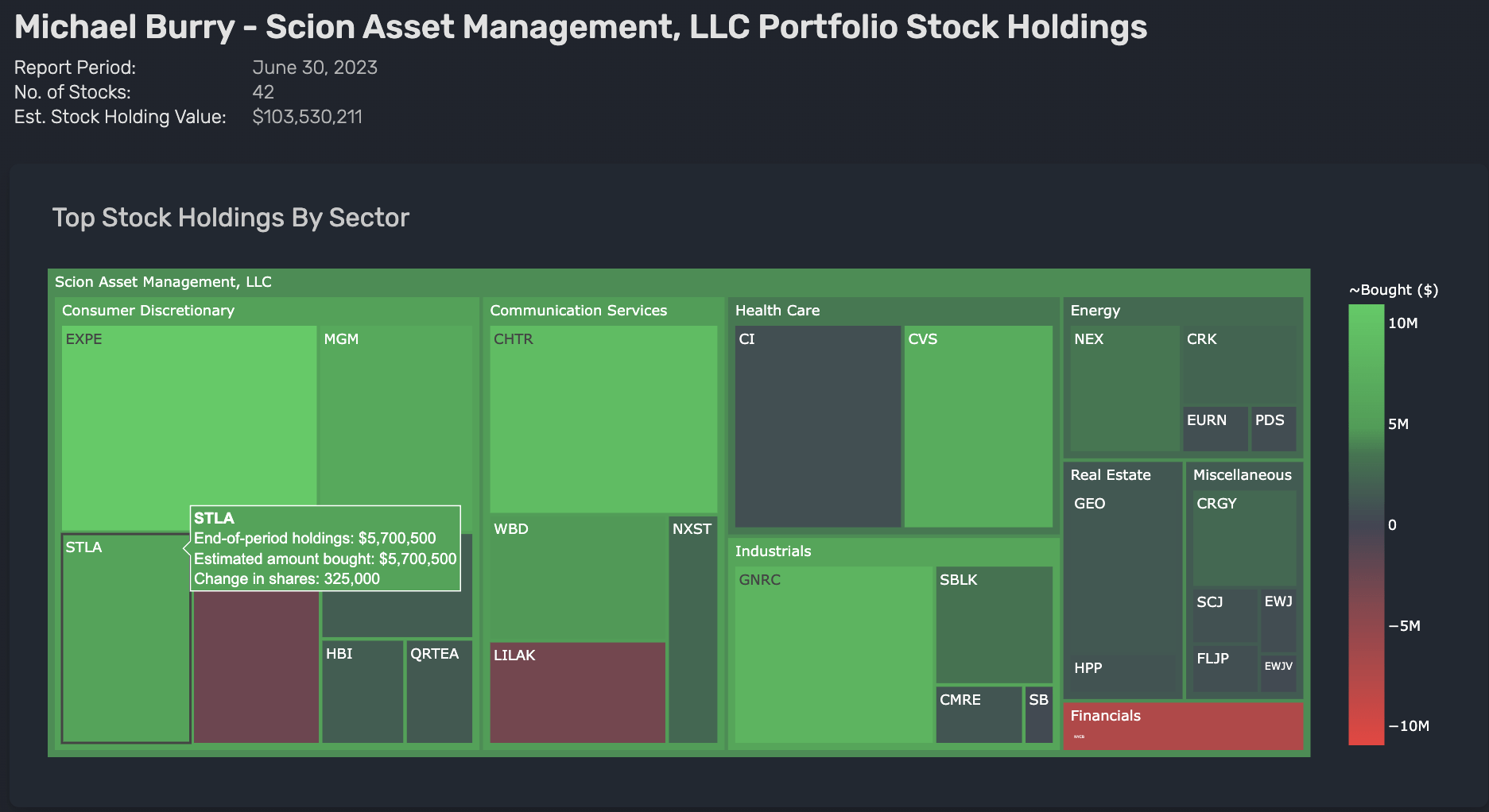Click the EXPE tile in the treemap
1489x812 pixels.
point(188,427)
